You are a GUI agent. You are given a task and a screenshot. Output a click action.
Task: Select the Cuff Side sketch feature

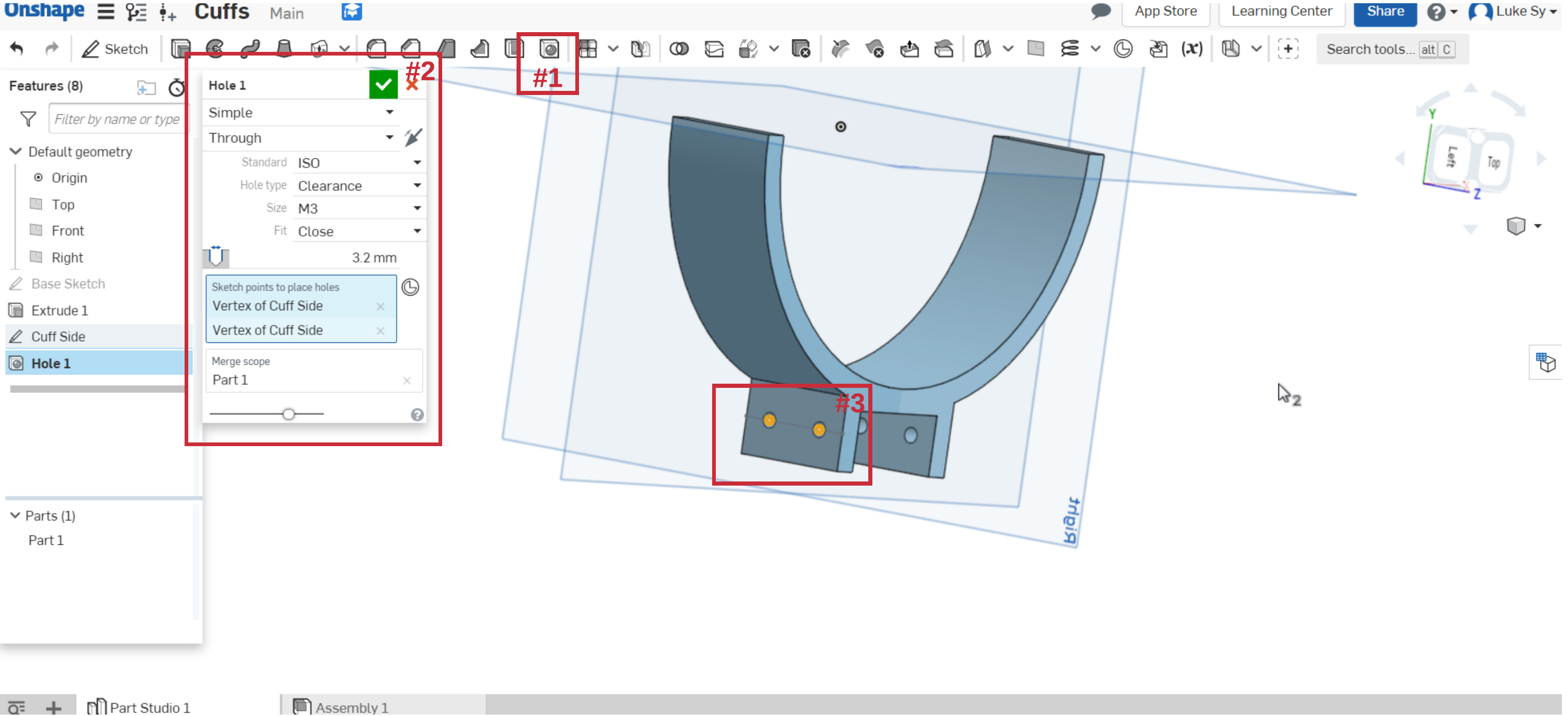click(x=58, y=336)
